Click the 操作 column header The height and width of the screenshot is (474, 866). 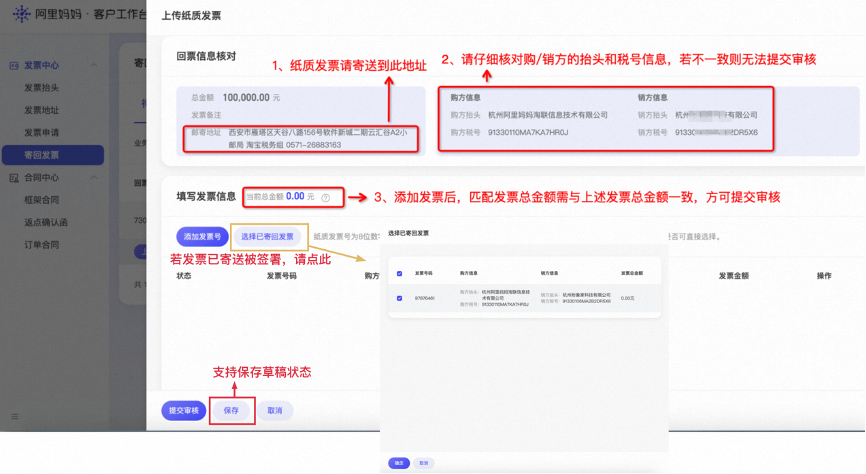(824, 276)
